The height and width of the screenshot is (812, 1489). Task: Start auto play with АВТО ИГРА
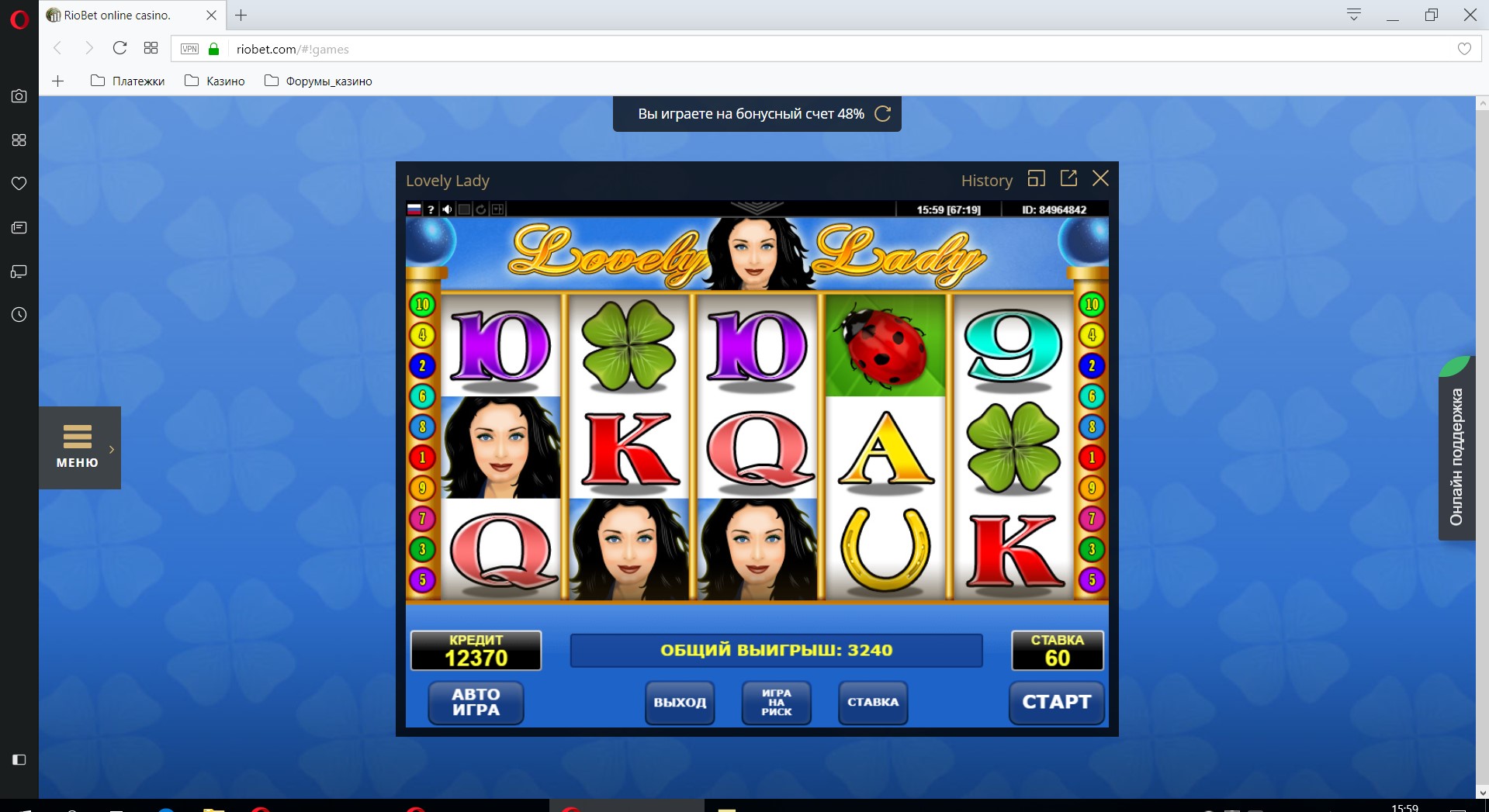click(476, 703)
